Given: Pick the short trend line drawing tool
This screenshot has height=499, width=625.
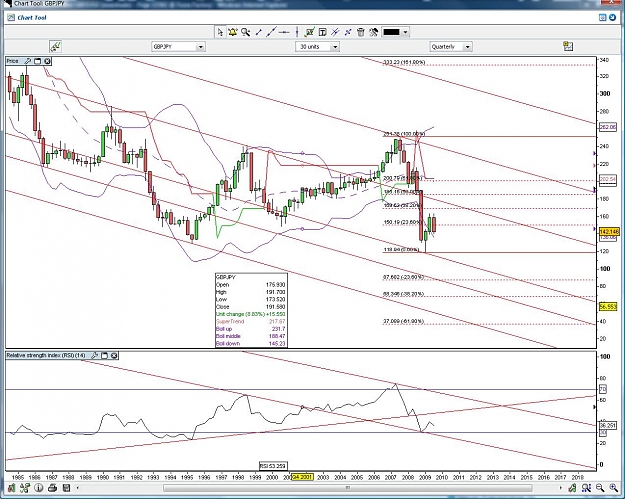Looking at the screenshot, I should pos(258,32).
